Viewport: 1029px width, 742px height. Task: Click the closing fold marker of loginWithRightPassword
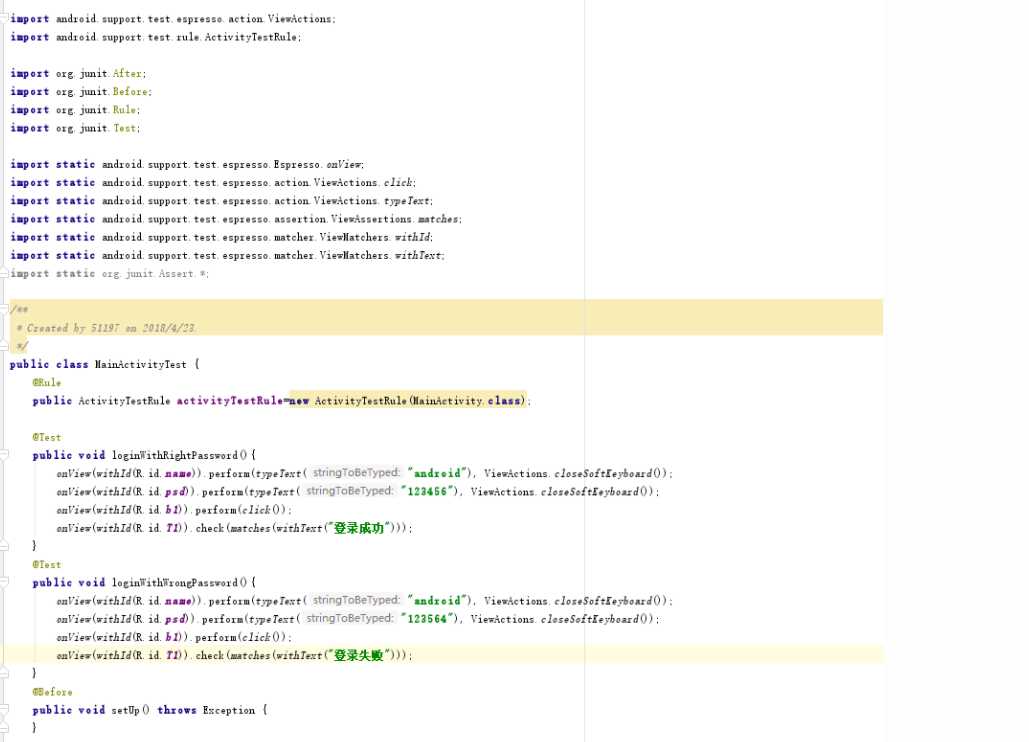tap(5, 546)
